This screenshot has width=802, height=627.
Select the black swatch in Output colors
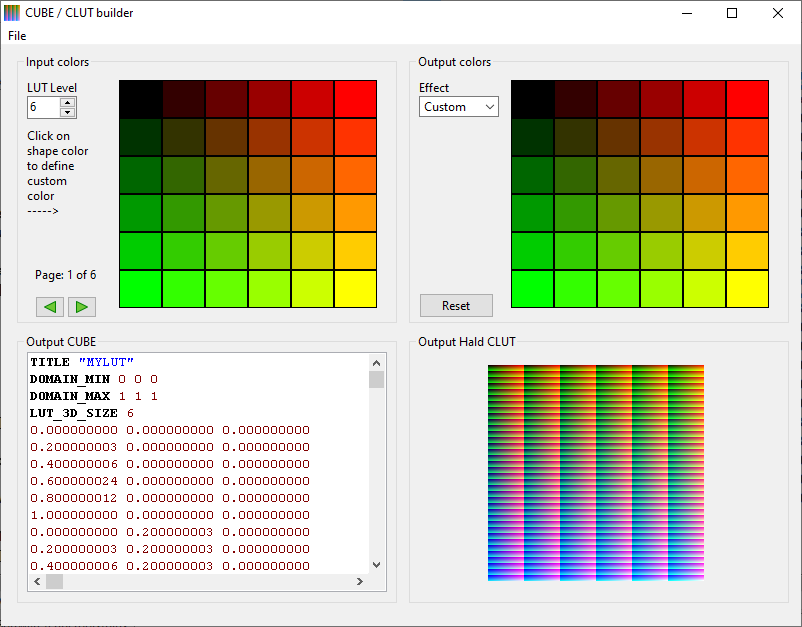(532, 99)
